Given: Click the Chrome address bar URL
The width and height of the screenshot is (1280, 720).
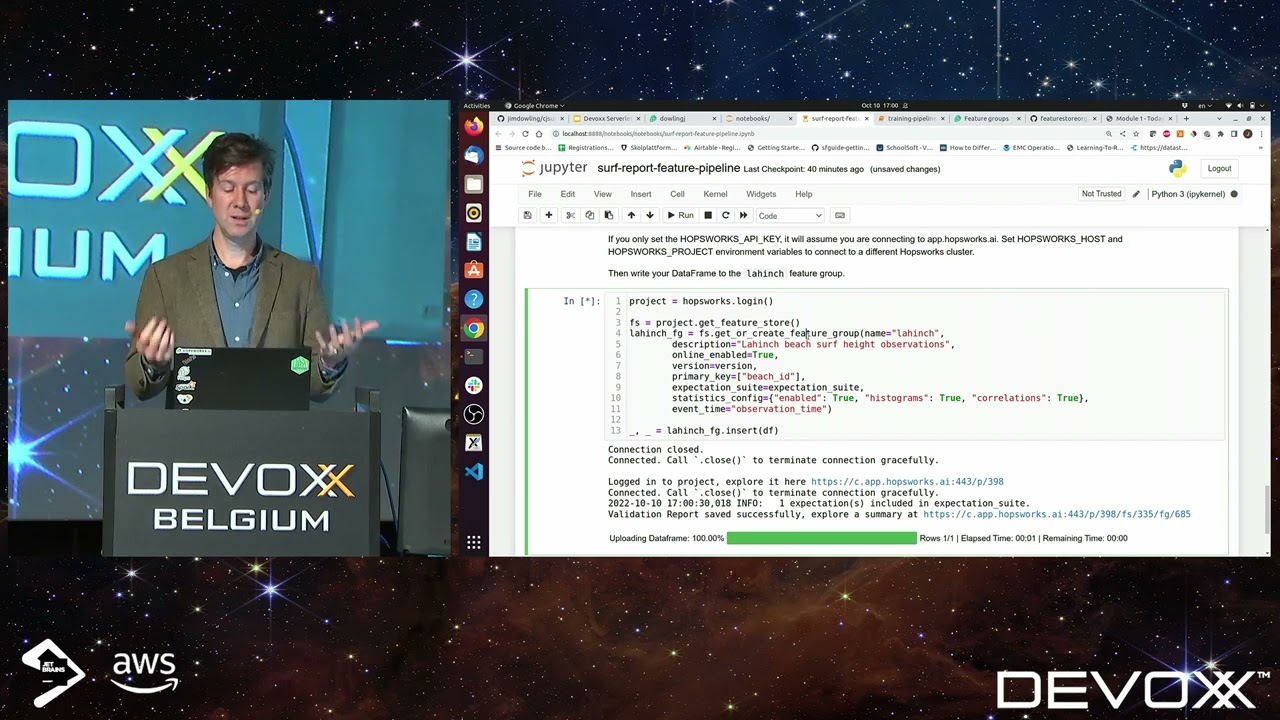Looking at the screenshot, I should pyautogui.click(x=658, y=133).
